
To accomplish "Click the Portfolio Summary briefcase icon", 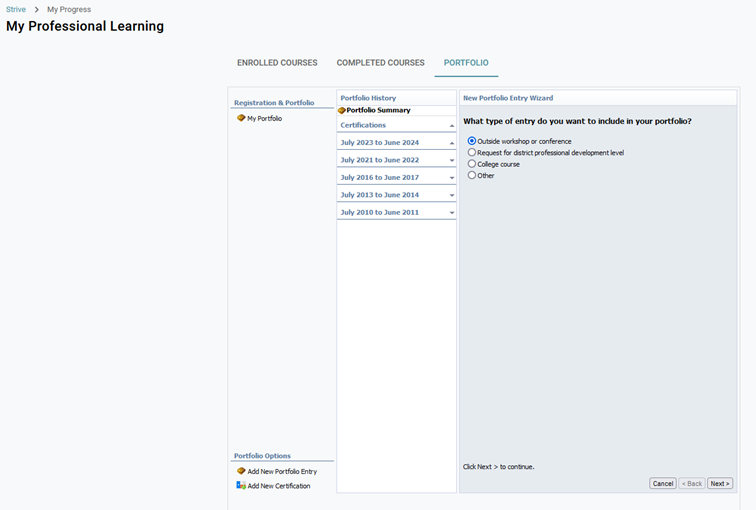I will click(342, 110).
